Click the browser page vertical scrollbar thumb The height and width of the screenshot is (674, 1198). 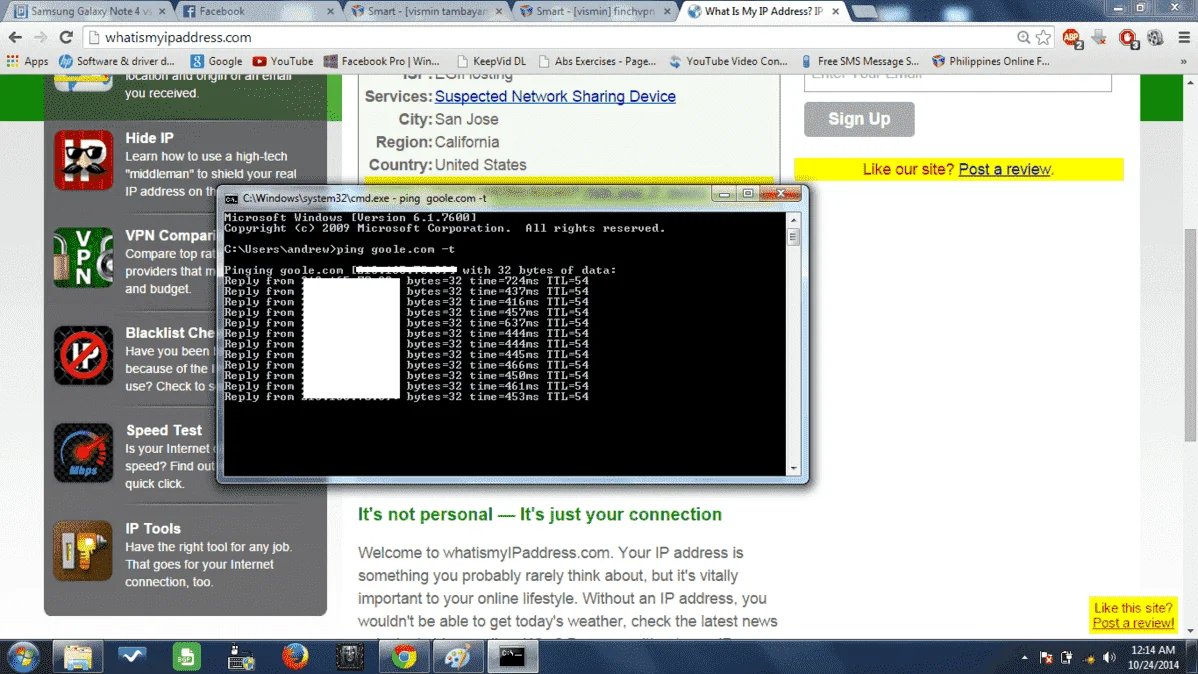click(1190, 335)
